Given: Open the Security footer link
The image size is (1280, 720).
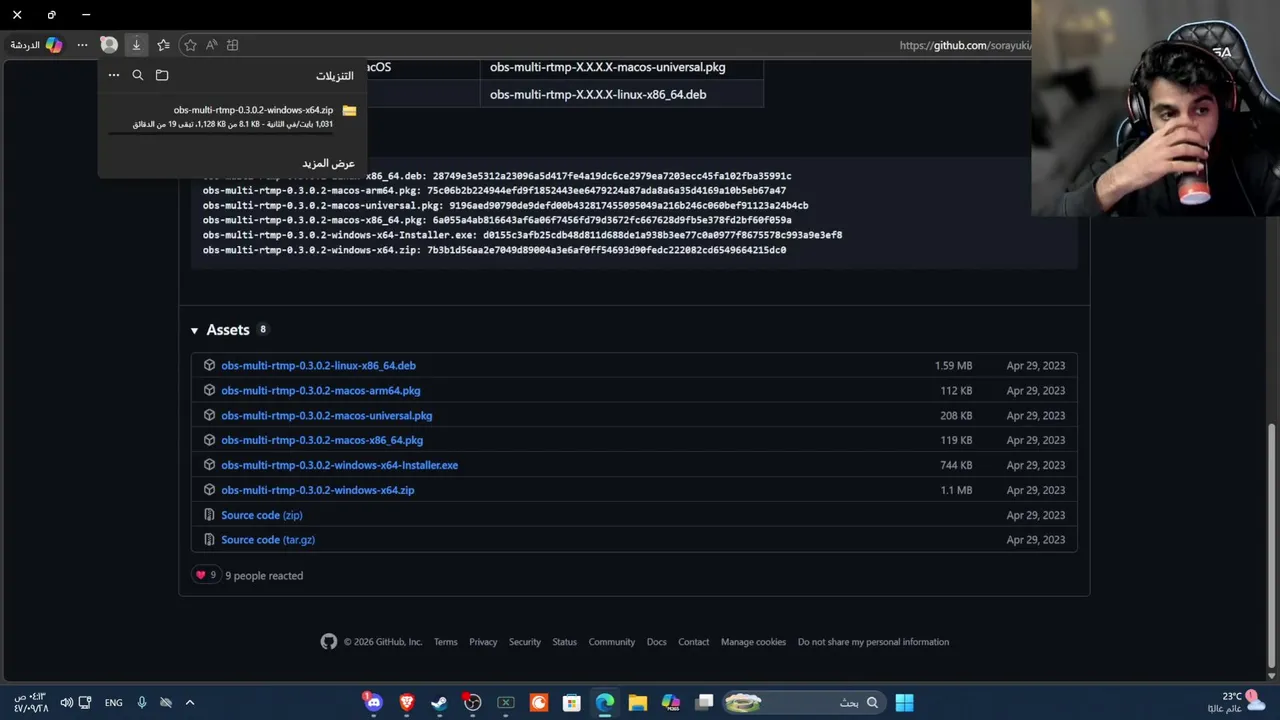Looking at the screenshot, I should pyautogui.click(x=525, y=642).
